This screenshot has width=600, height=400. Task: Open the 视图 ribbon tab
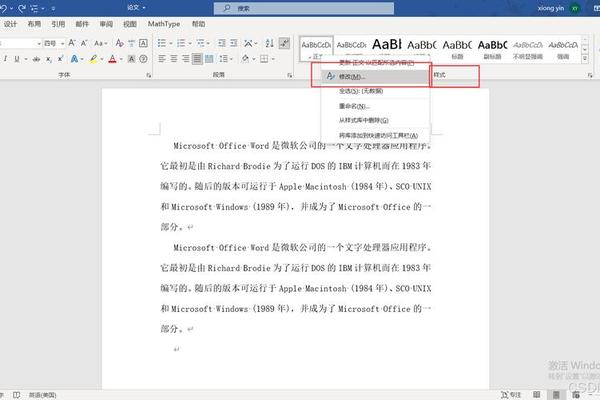coord(130,24)
